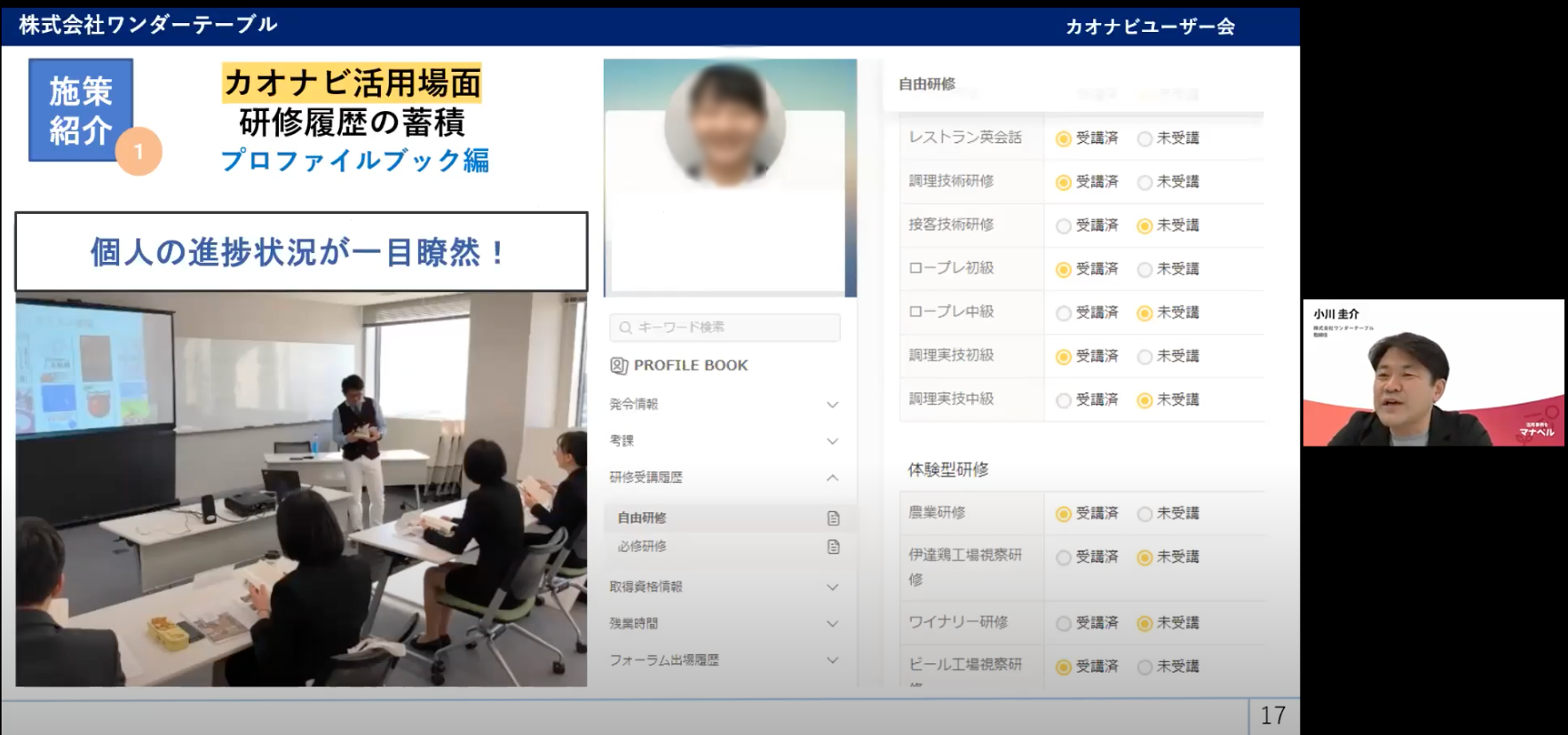
Task: Open the document icon beside 自由研修
Action: (833, 518)
